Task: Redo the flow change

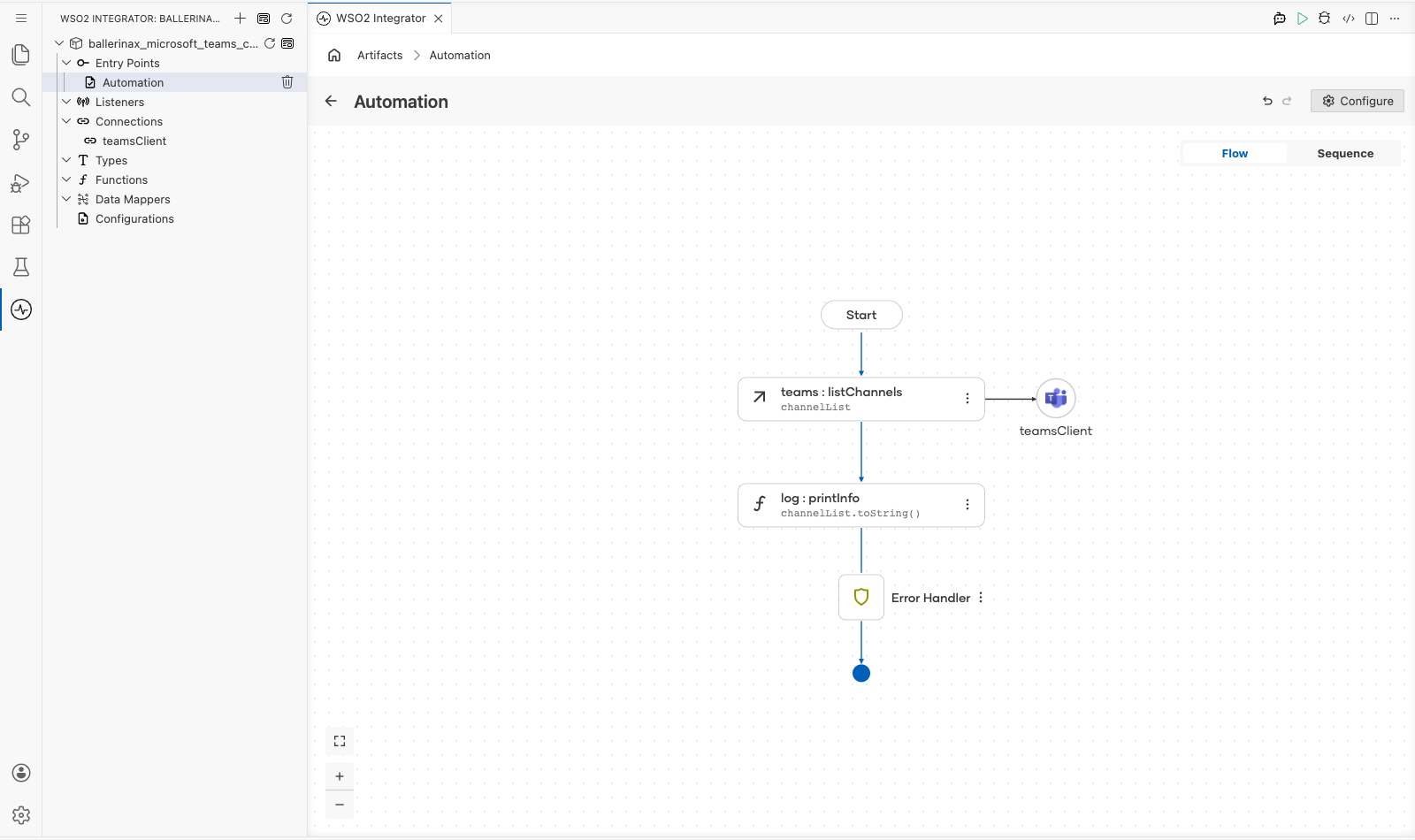Action: point(1287,101)
